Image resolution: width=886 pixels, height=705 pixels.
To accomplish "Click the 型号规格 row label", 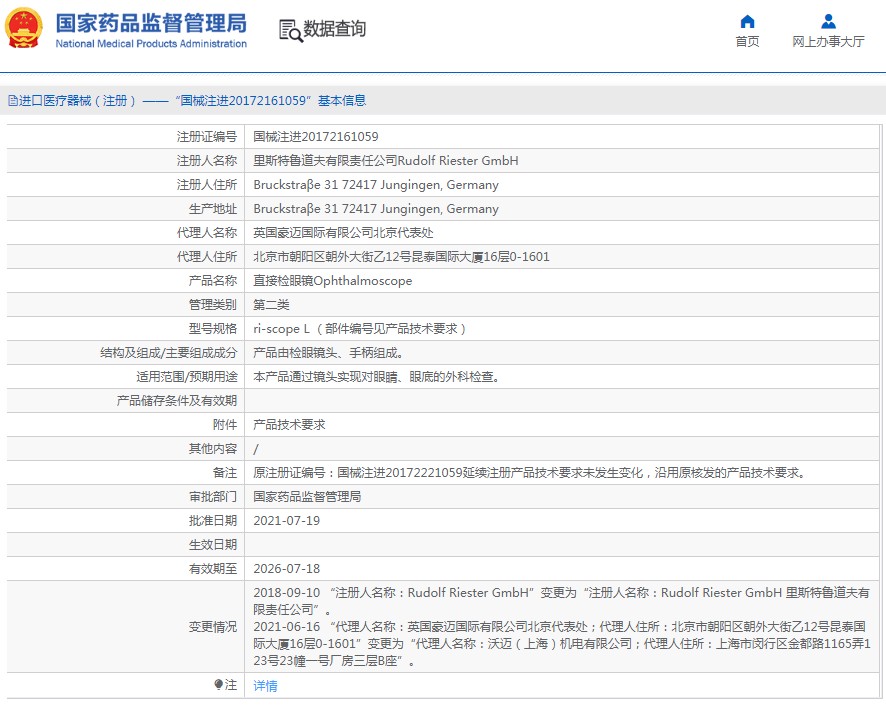I will point(213,329).
